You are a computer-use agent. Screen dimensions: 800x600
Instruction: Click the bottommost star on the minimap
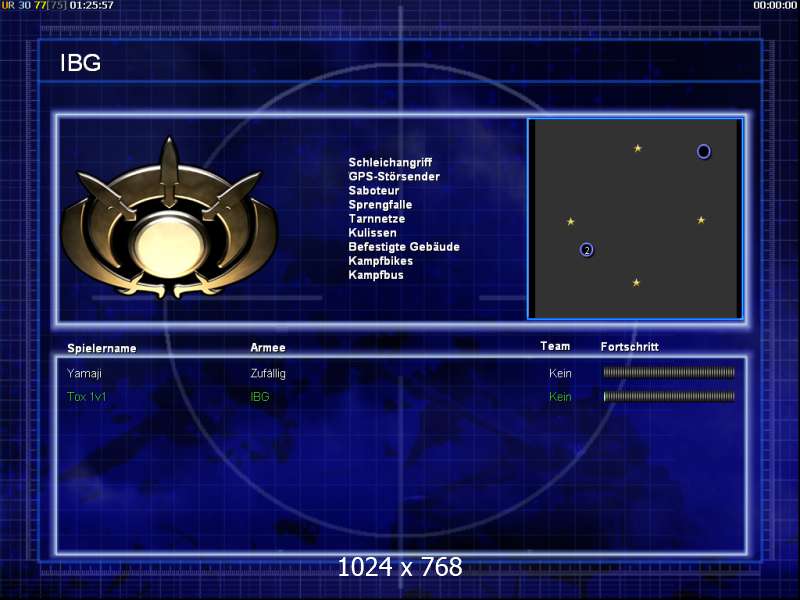(636, 282)
